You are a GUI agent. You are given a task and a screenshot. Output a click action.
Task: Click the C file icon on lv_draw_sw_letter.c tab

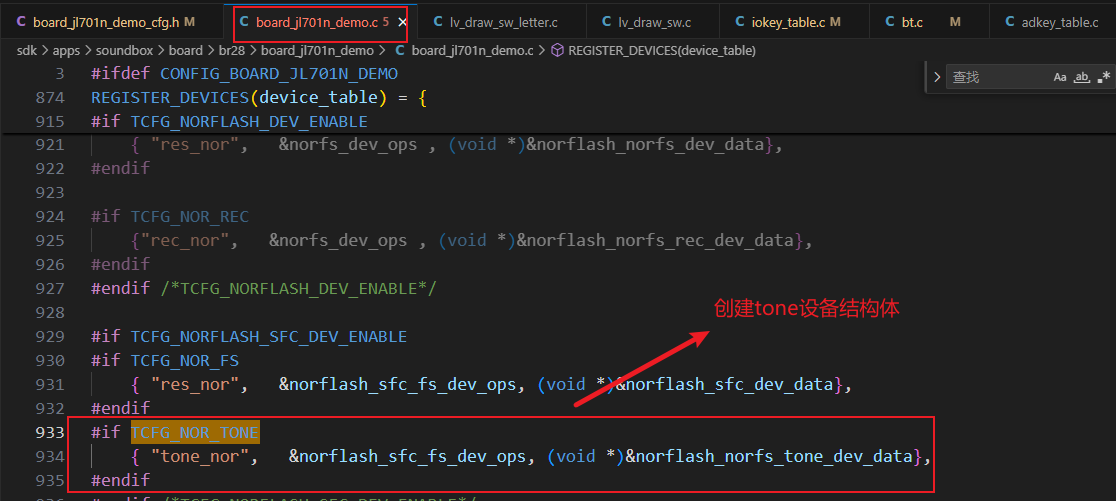point(438,22)
